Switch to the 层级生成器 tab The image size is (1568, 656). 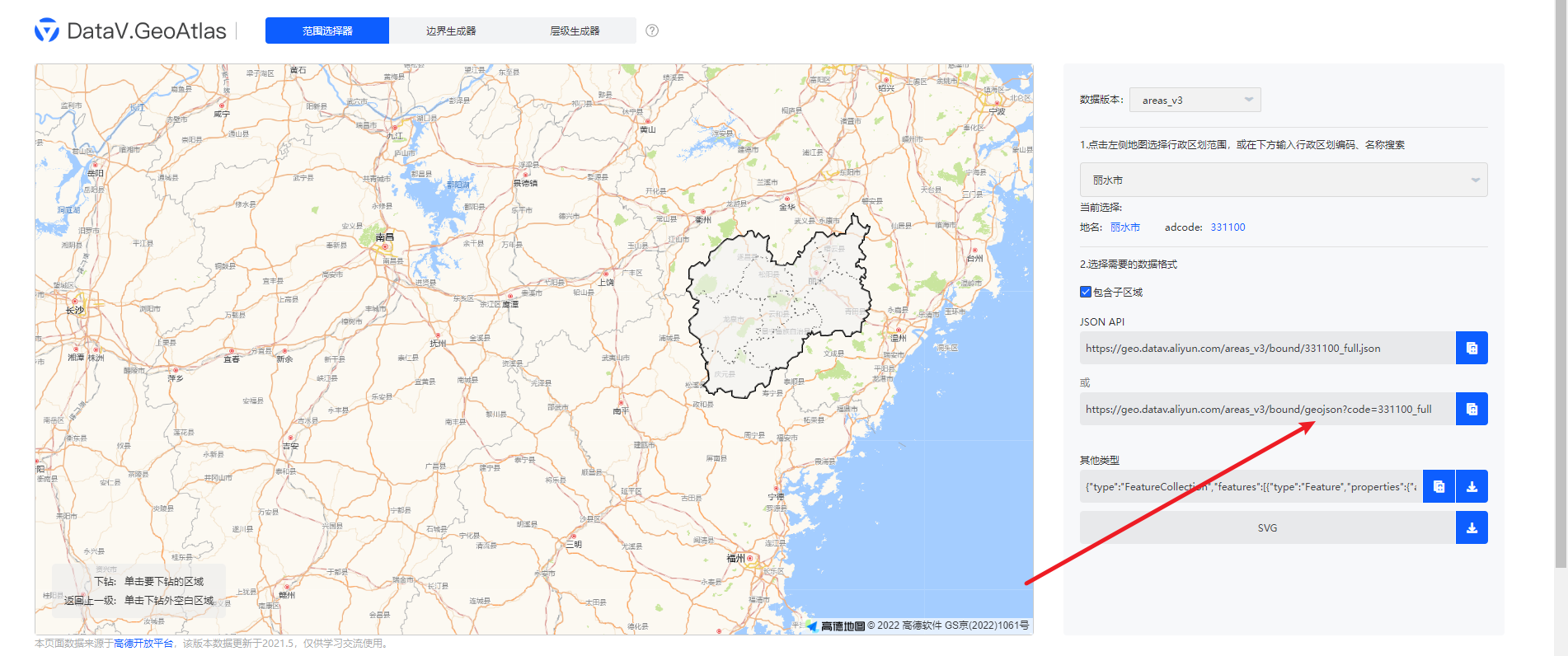[575, 30]
